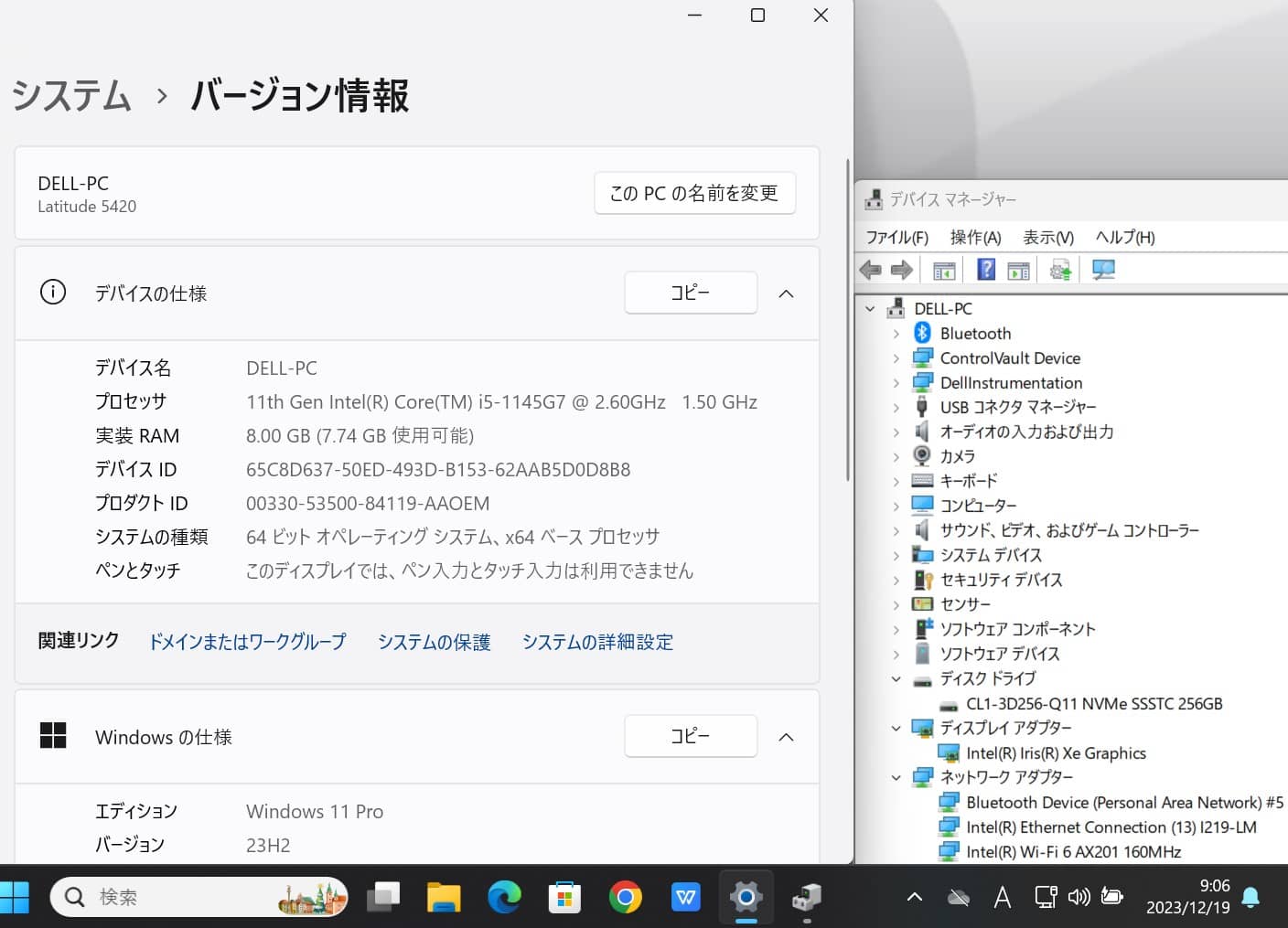Viewport: 1288px width, 928px height.
Task: Select DellInstrumentation tree item
Action: click(1011, 383)
